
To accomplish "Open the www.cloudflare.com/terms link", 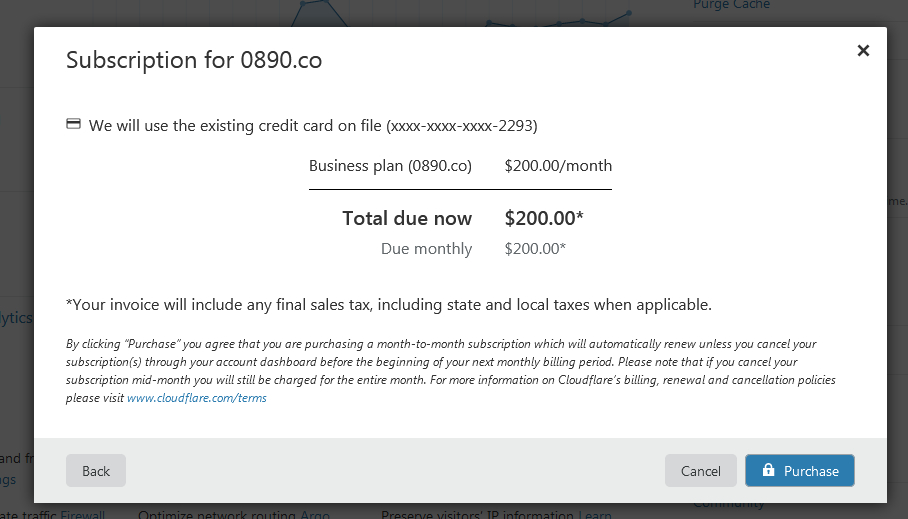I will [x=197, y=398].
